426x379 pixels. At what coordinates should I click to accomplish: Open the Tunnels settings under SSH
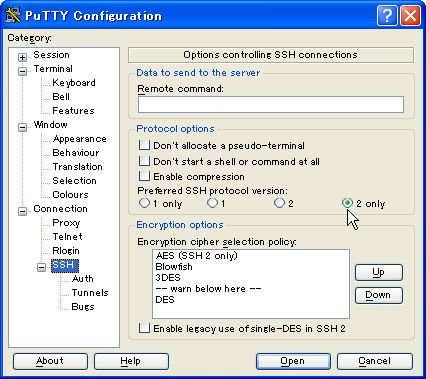pos(90,293)
